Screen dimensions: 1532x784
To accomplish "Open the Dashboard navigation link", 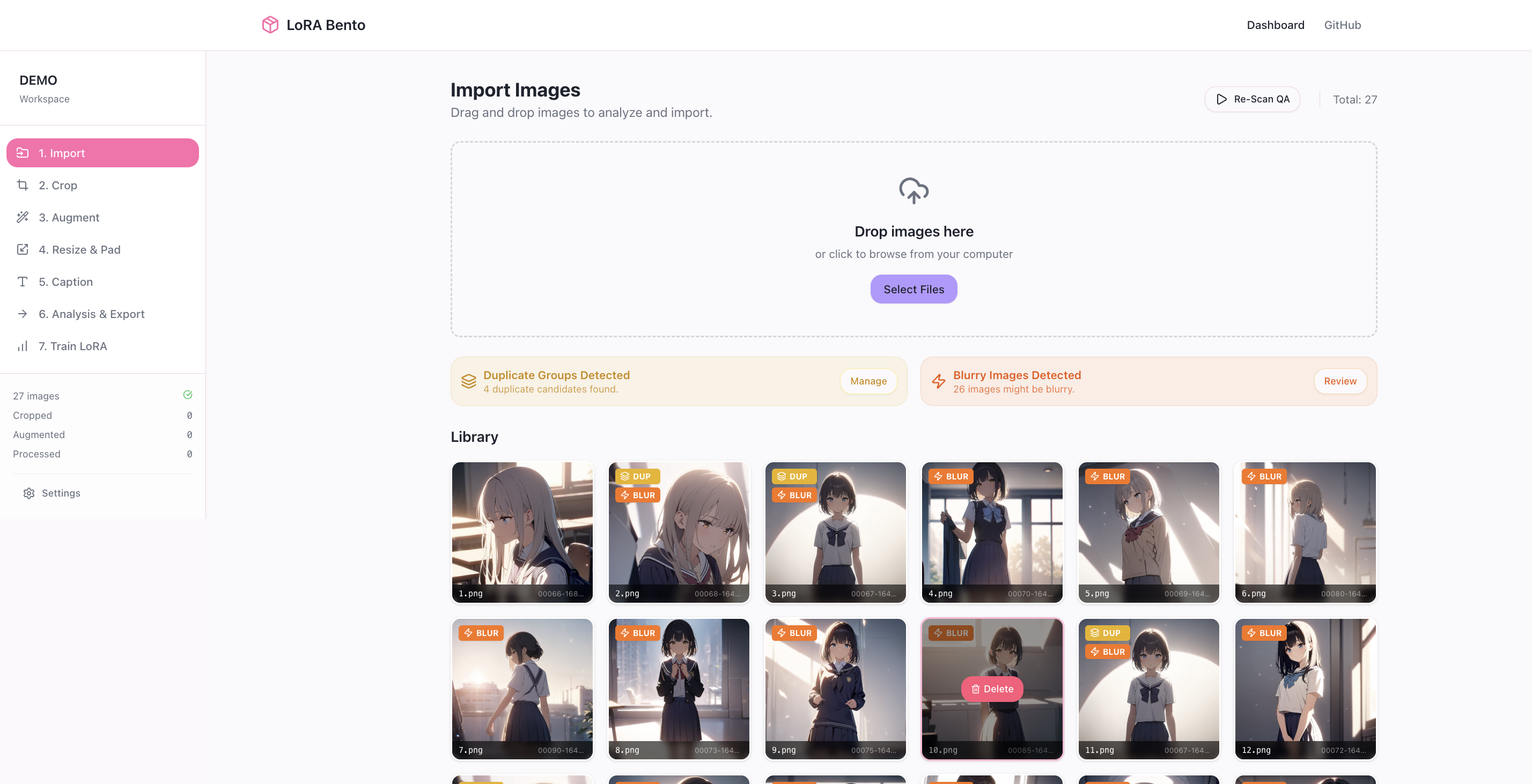I will click(1275, 25).
